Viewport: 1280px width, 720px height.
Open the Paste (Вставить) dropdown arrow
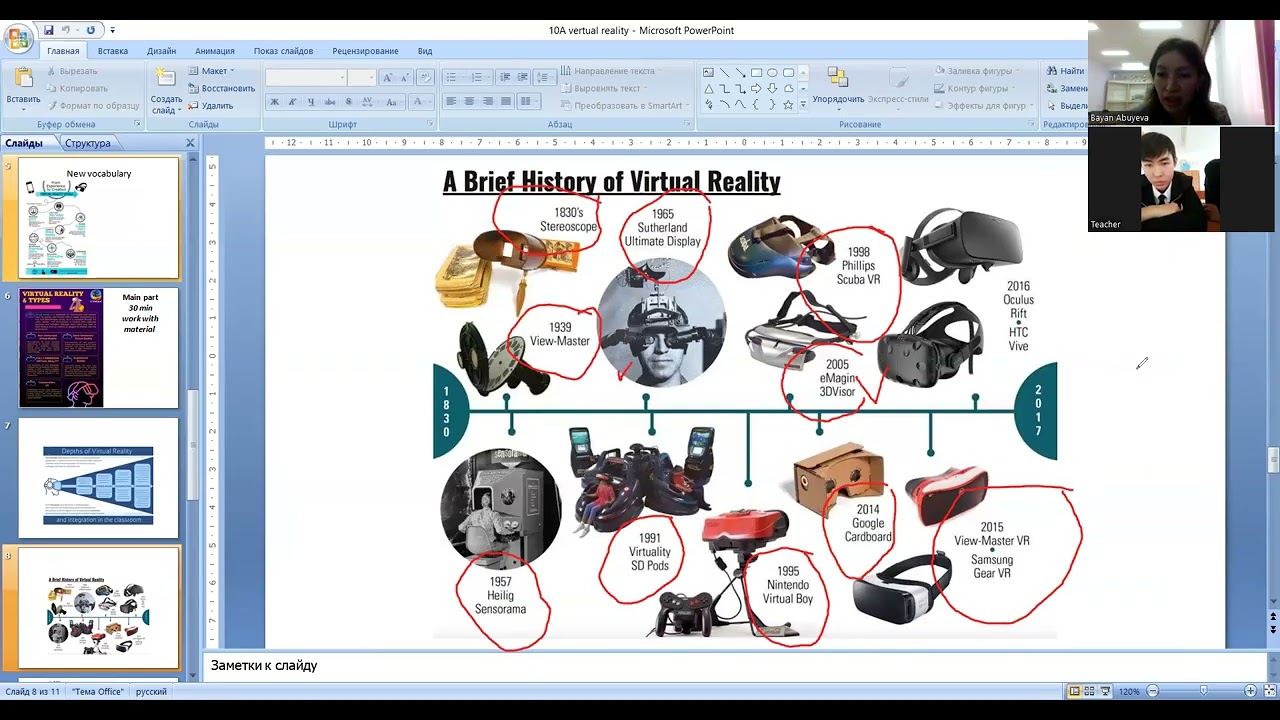(x=23, y=110)
